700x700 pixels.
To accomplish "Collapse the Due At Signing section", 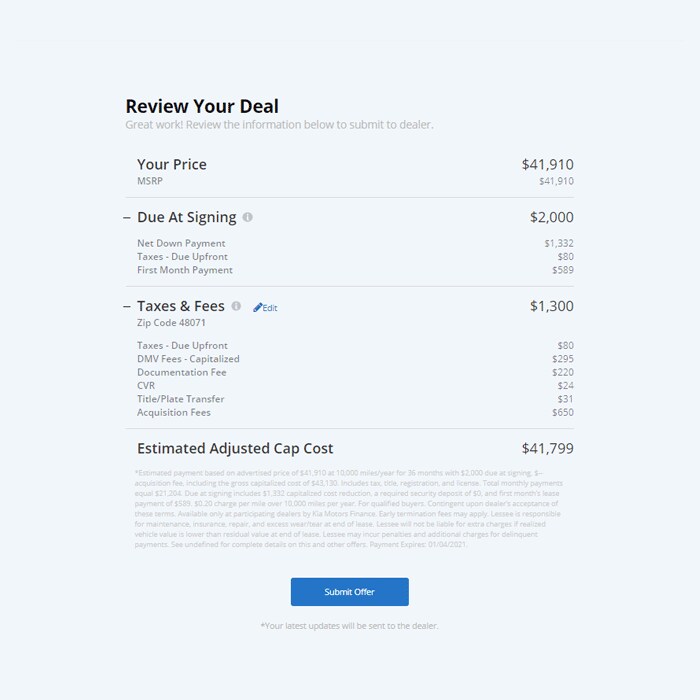I will tap(127, 218).
